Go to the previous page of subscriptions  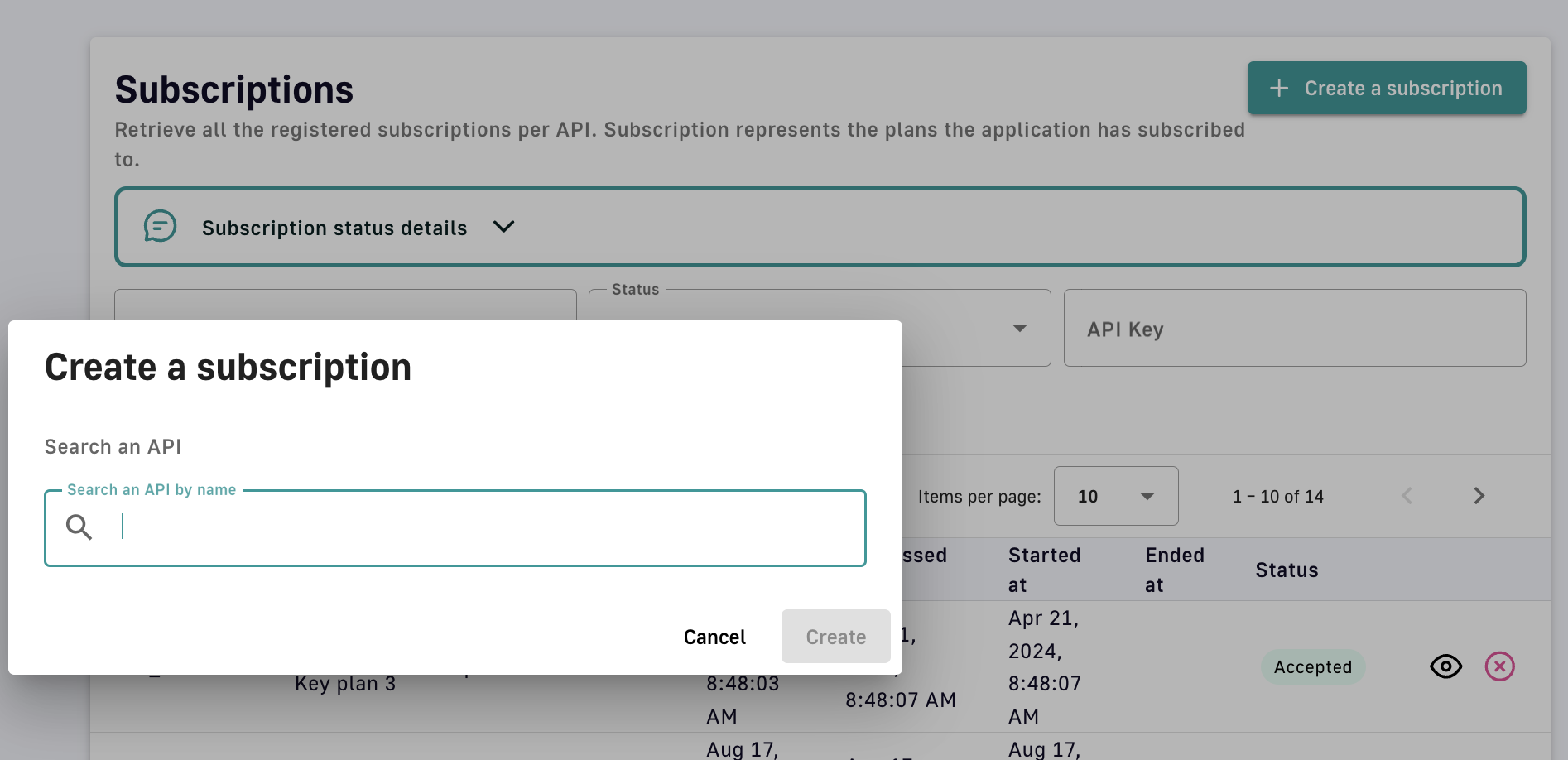[x=1407, y=496]
